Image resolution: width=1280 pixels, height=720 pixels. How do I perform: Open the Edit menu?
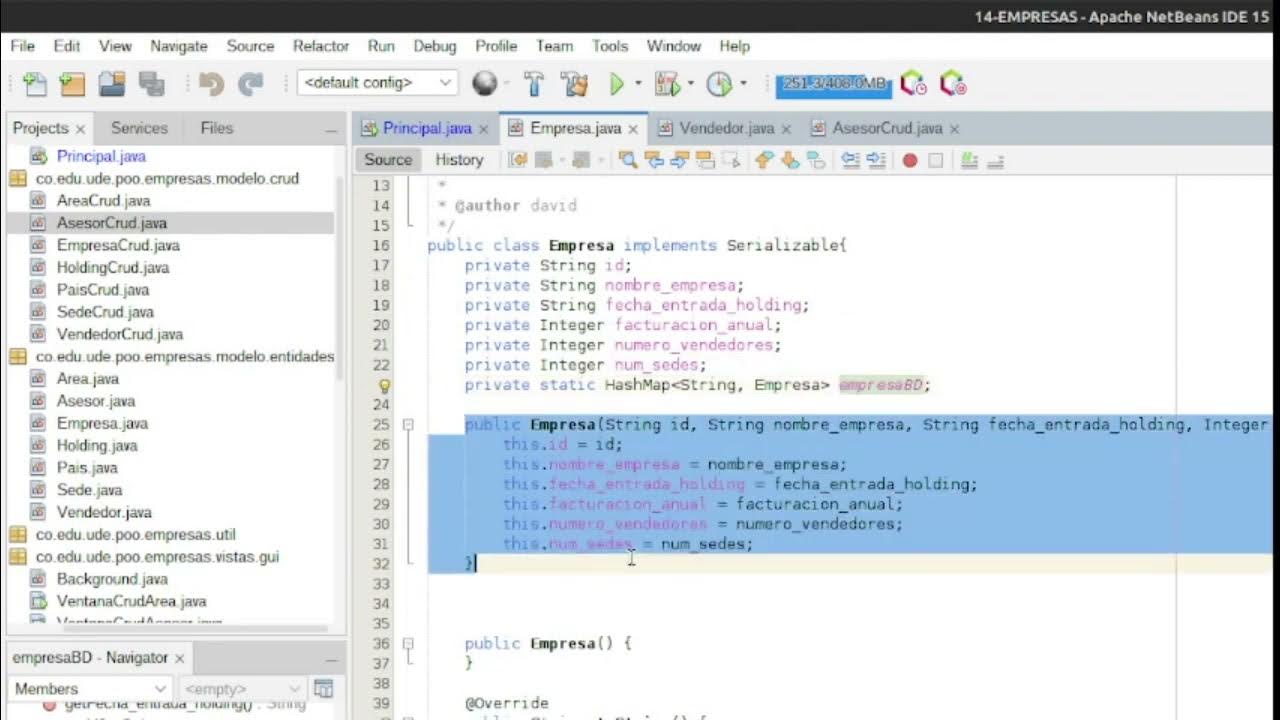coord(67,46)
